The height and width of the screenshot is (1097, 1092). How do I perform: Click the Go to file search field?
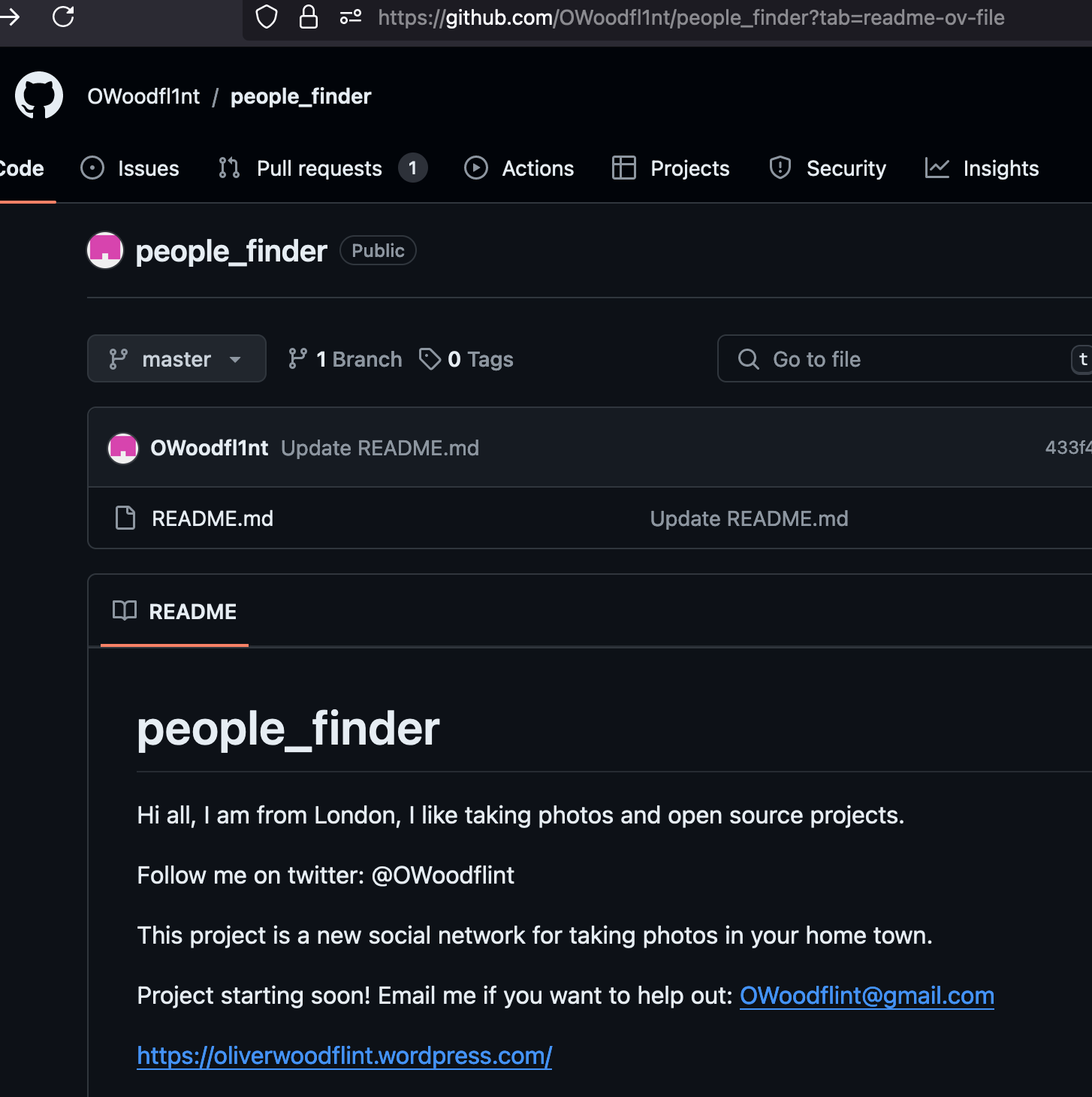pyautogui.click(x=904, y=358)
